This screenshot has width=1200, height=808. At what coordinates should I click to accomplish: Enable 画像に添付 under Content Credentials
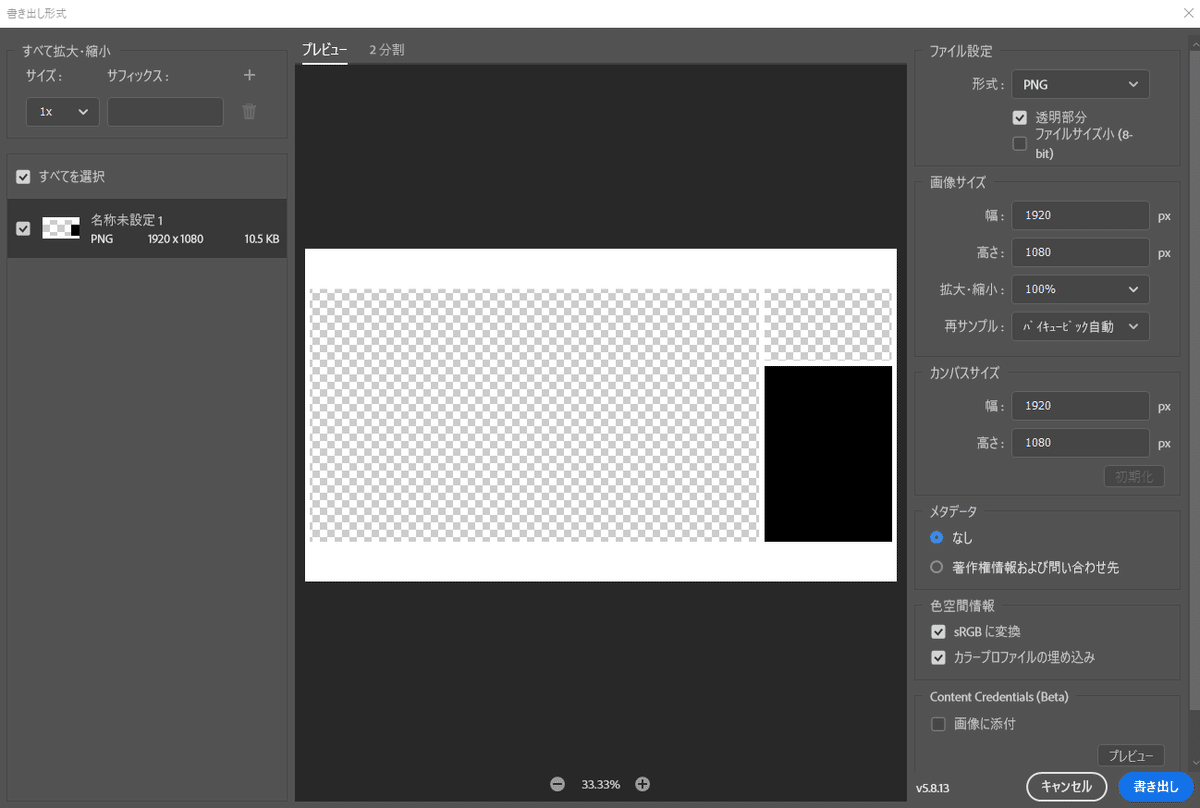[938, 723]
